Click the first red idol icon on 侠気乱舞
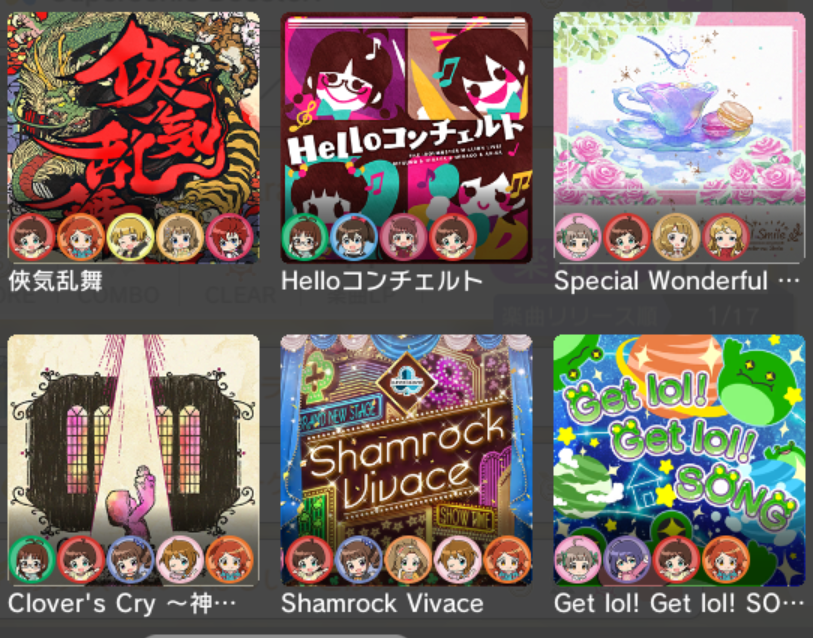The height and width of the screenshot is (638, 813). (x=31, y=237)
